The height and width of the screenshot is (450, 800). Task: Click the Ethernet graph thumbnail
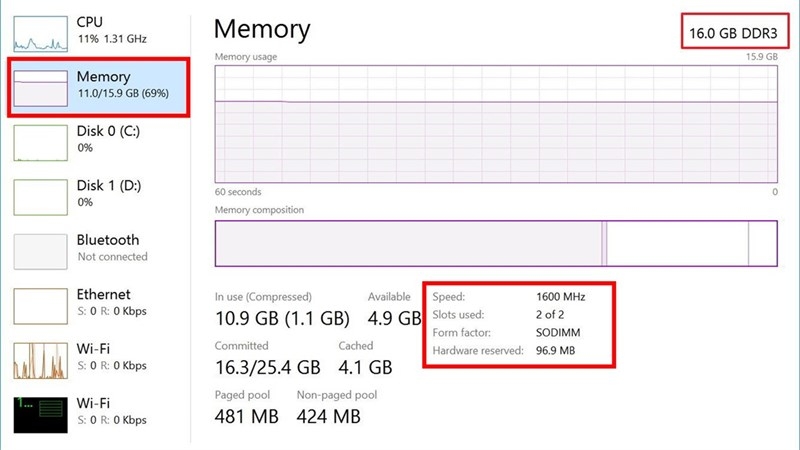coord(39,305)
